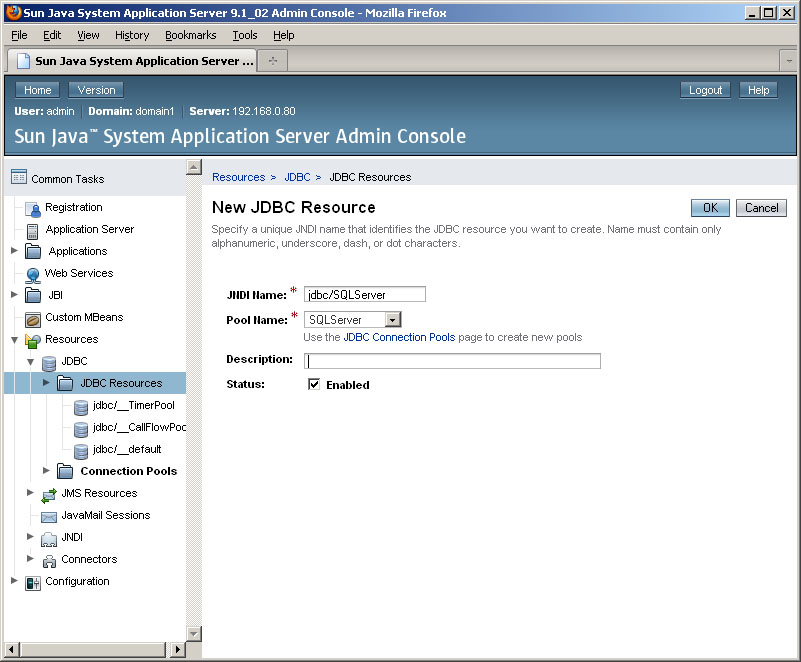The height and width of the screenshot is (662, 801).
Task: Open the tab list dropdown arrow
Action: pyautogui.click(x=789, y=61)
